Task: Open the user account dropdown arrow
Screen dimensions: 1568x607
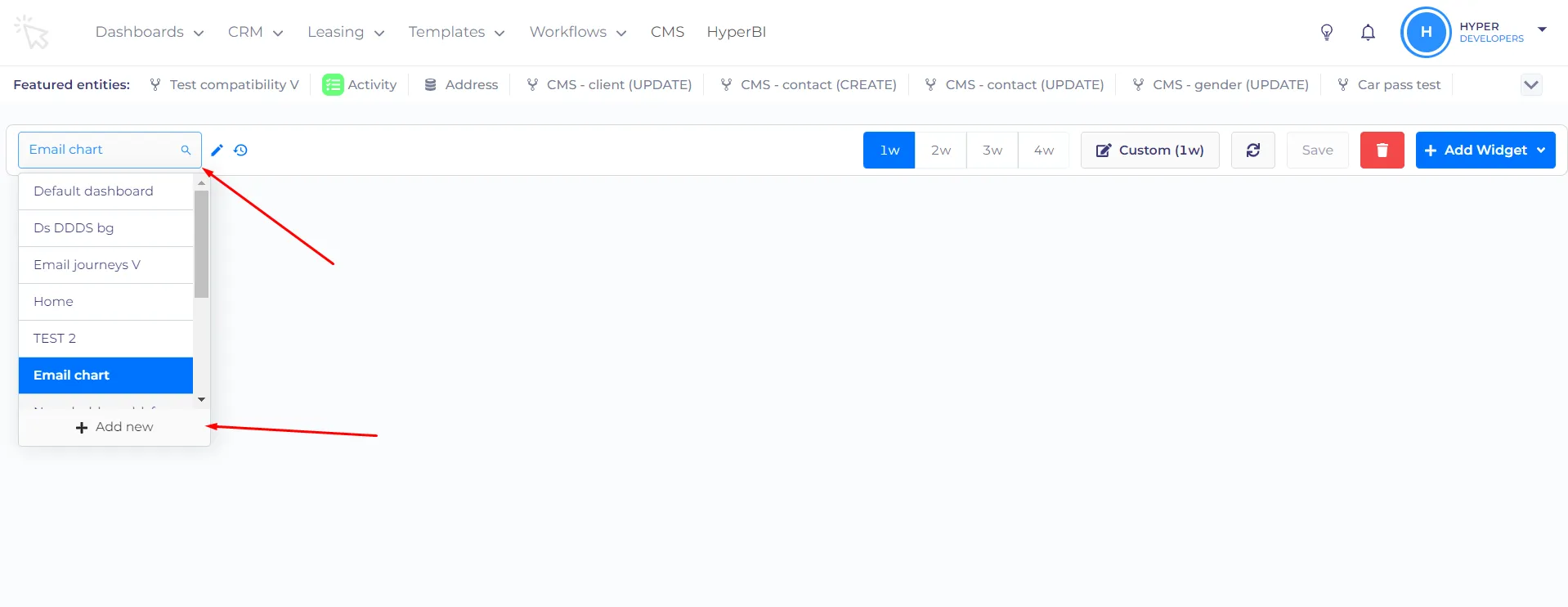Action: pos(1543,29)
